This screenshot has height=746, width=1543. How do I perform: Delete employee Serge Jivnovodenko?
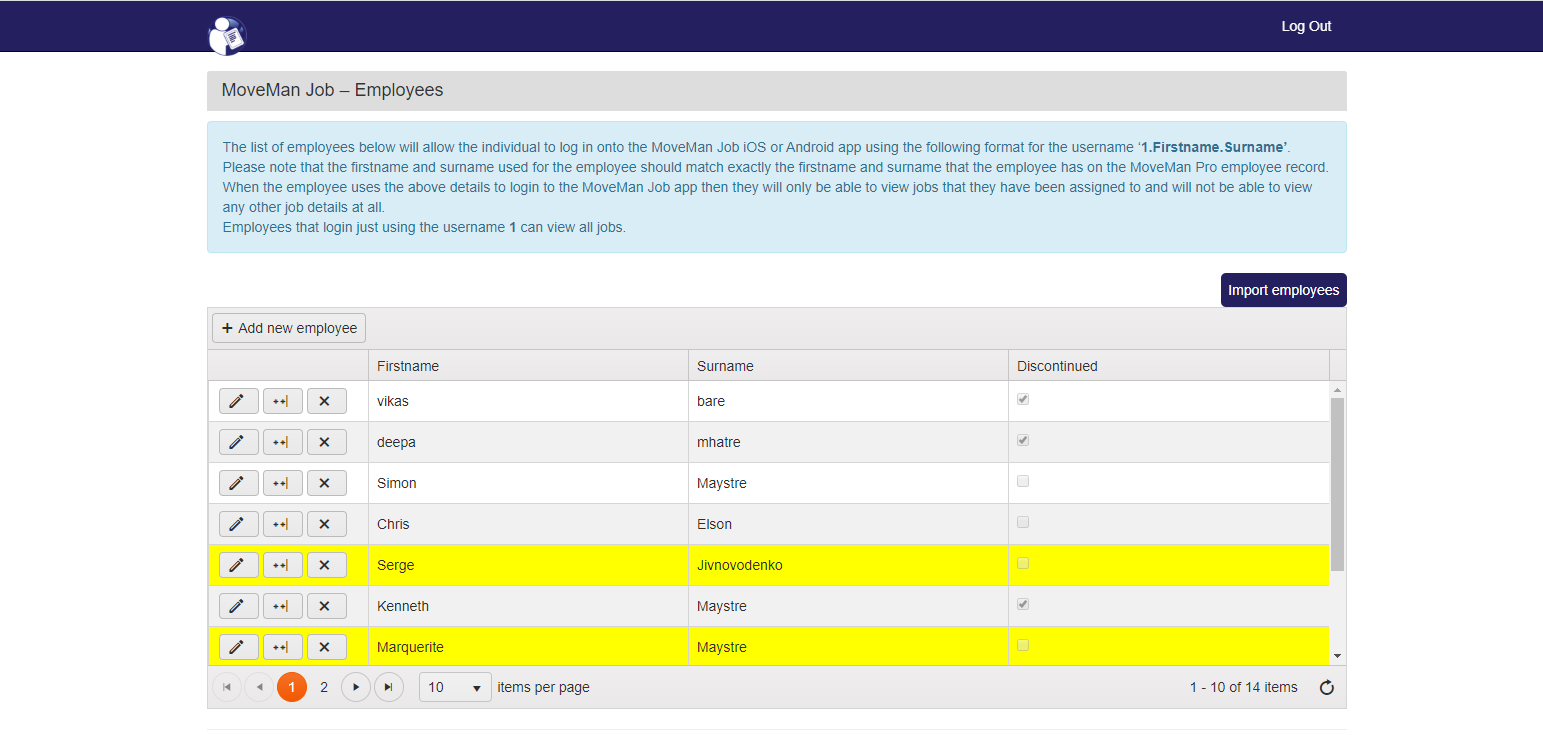[x=327, y=565]
